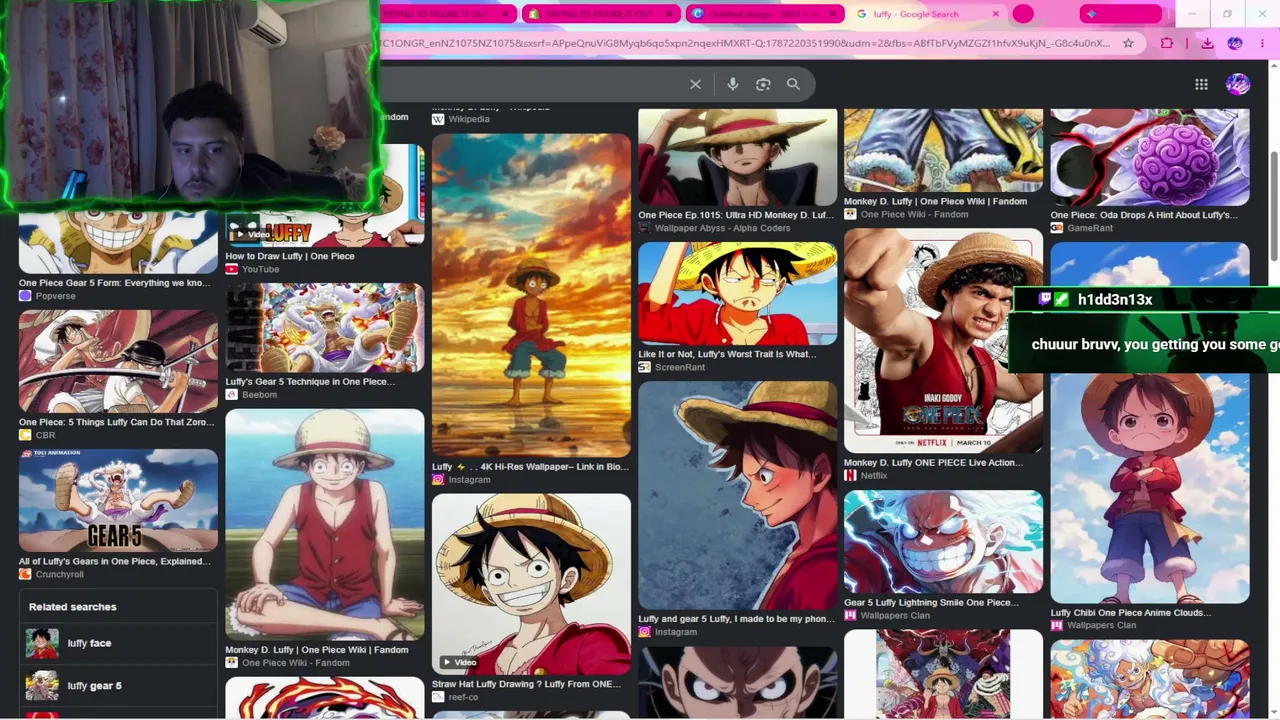Open the Straw Hat Luffy drawing video thumbnail
Image resolution: width=1280 pixels, height=720 pixels.
pyautogui.click(x=531, y=583)
